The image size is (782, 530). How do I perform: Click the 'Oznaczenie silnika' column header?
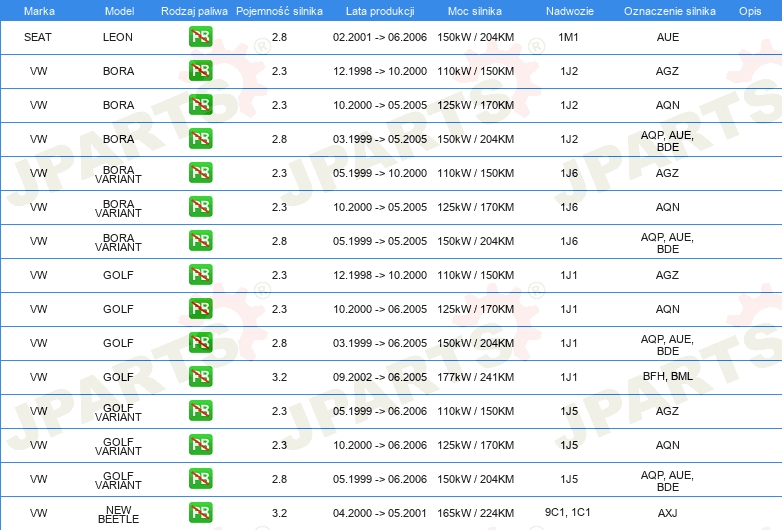click(x=670, y=11)
